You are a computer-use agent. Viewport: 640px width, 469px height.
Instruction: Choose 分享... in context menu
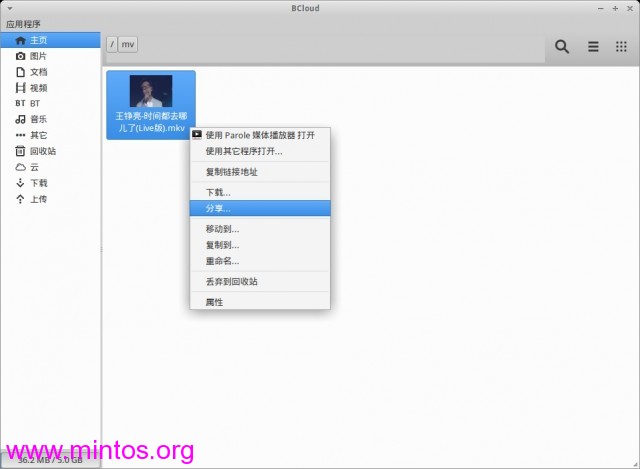260,208
